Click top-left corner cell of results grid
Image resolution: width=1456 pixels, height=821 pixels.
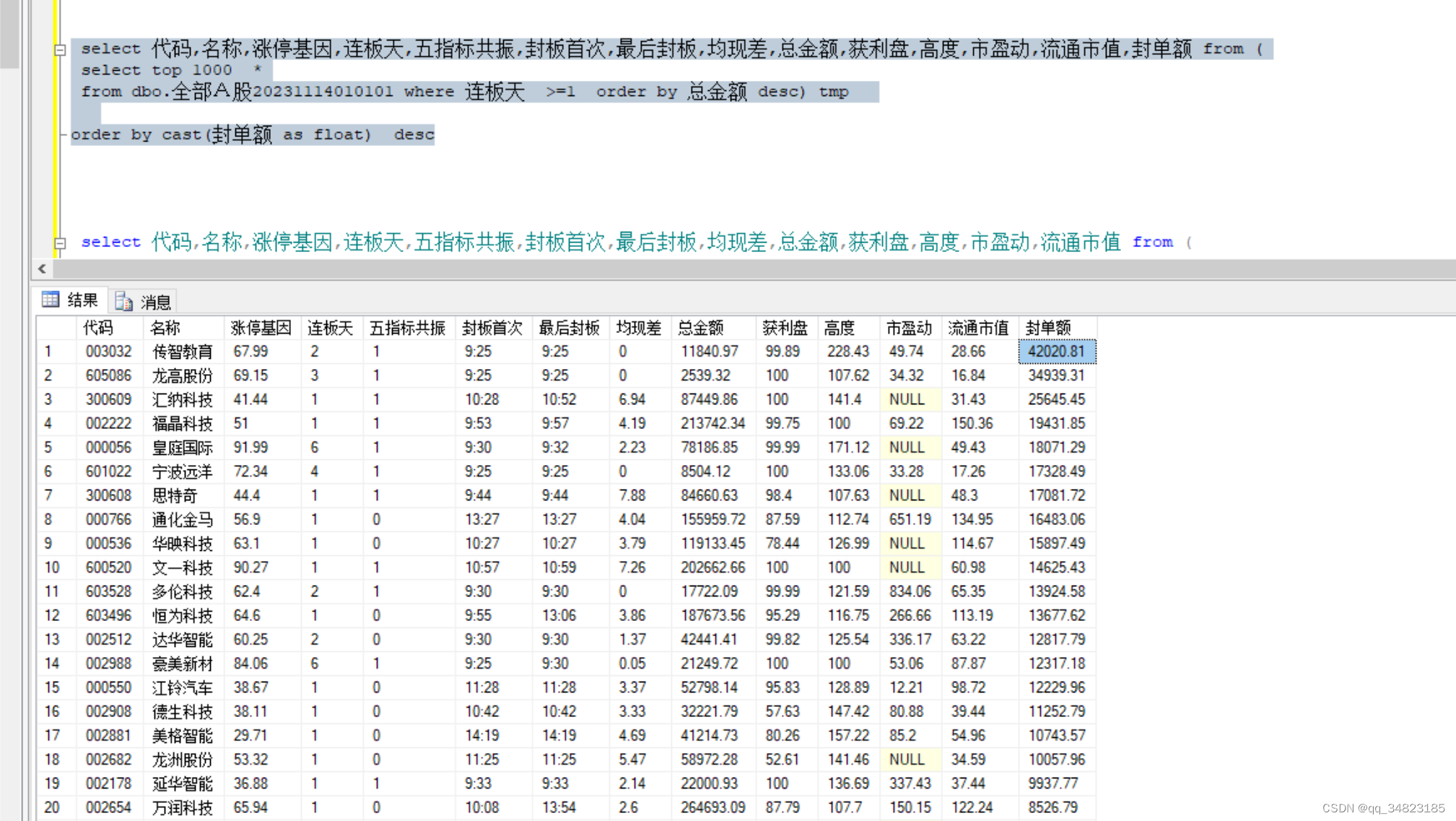click(x=56, y=329)
